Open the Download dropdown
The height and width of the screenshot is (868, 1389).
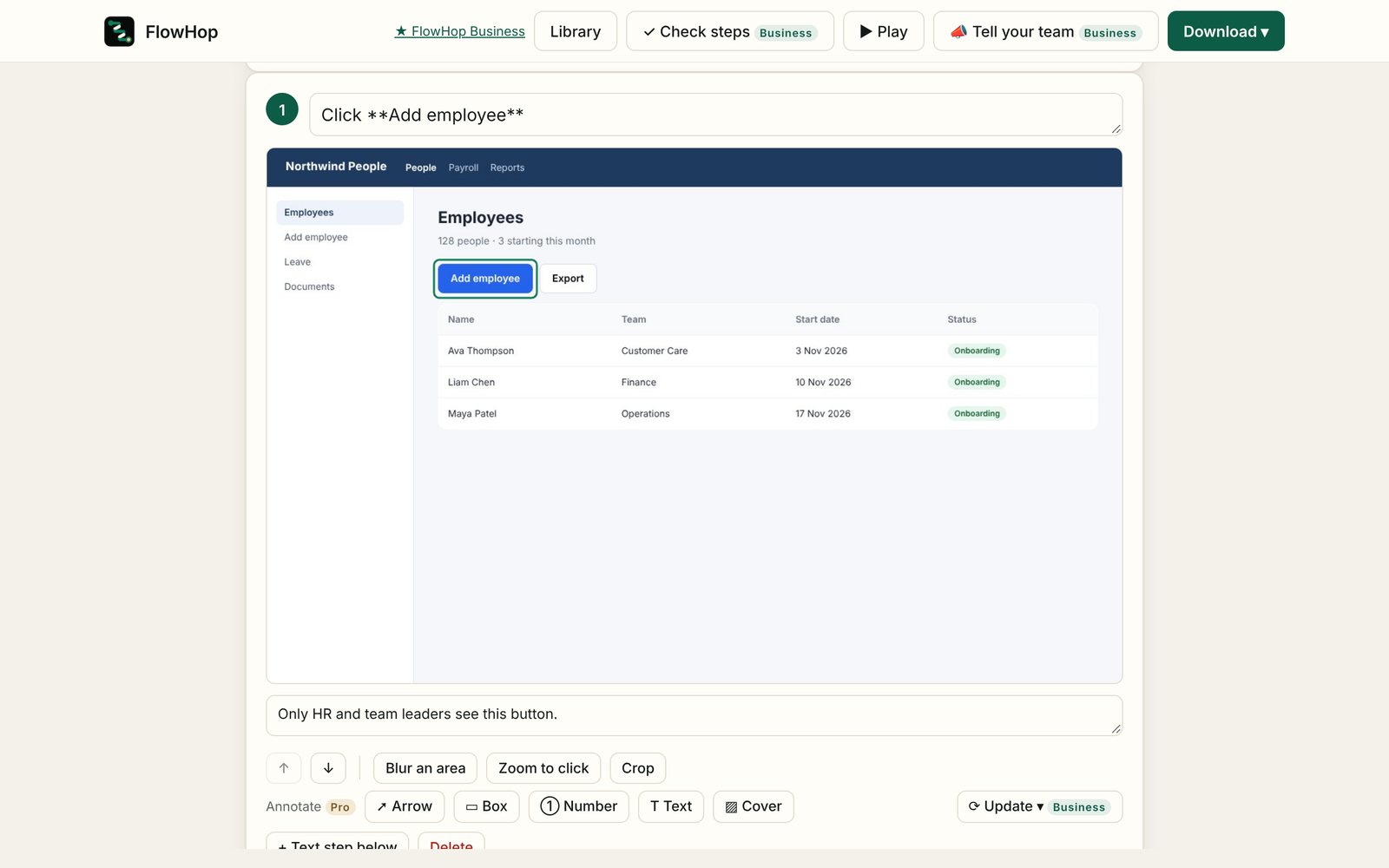(1226, 31)
